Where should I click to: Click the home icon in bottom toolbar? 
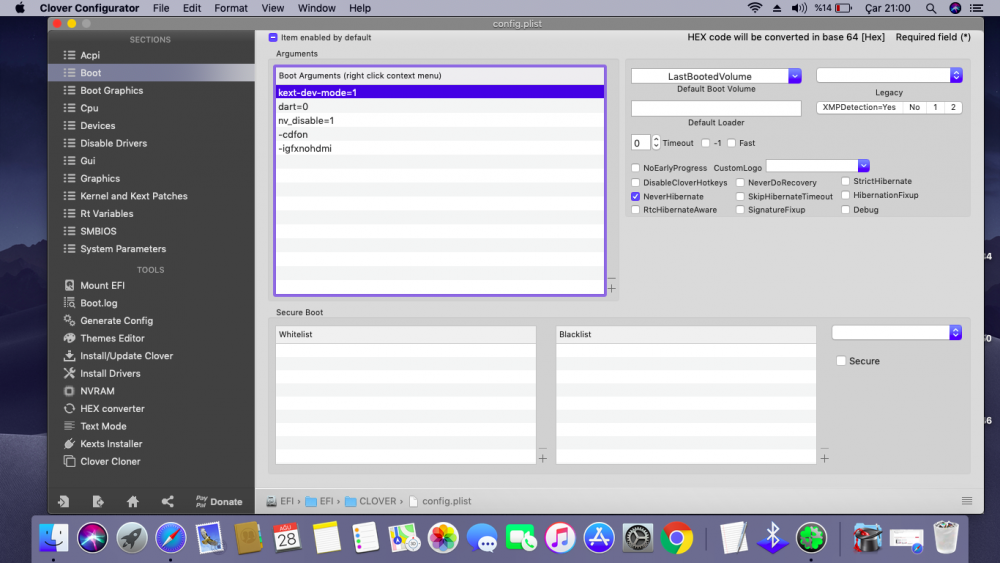pos(132,502)
